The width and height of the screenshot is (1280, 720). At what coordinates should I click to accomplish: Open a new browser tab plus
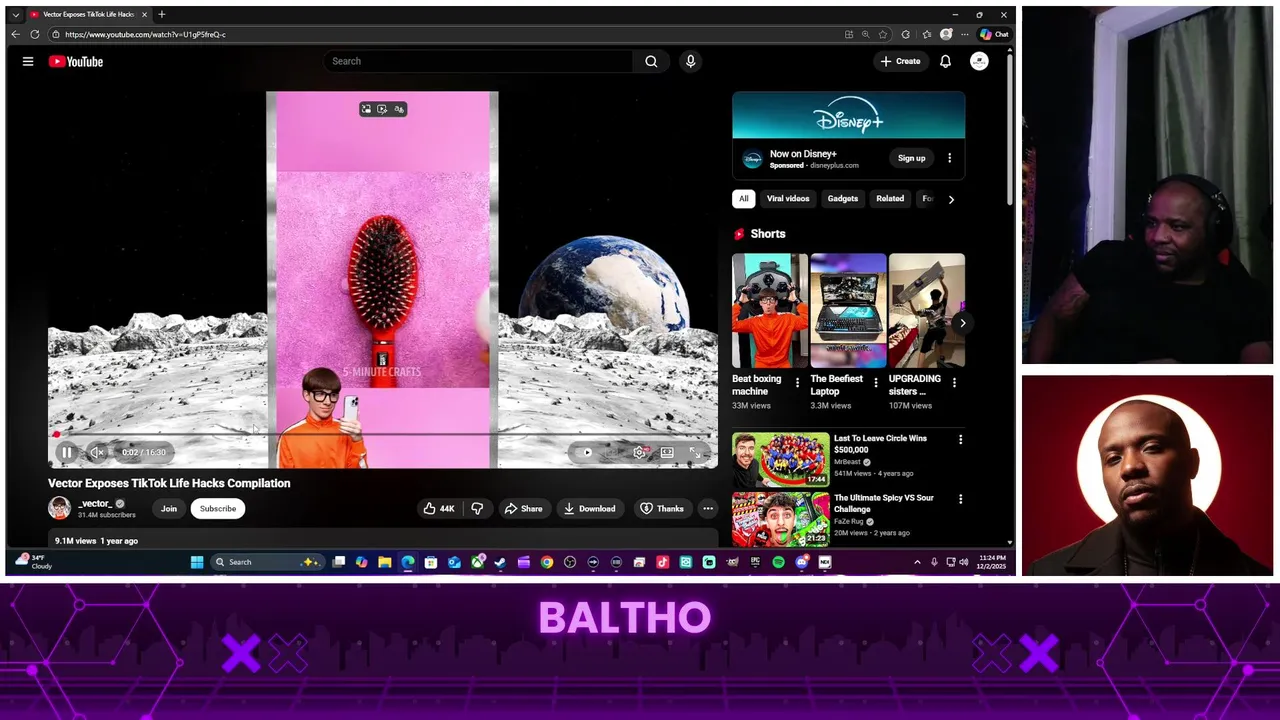(162, 14)
